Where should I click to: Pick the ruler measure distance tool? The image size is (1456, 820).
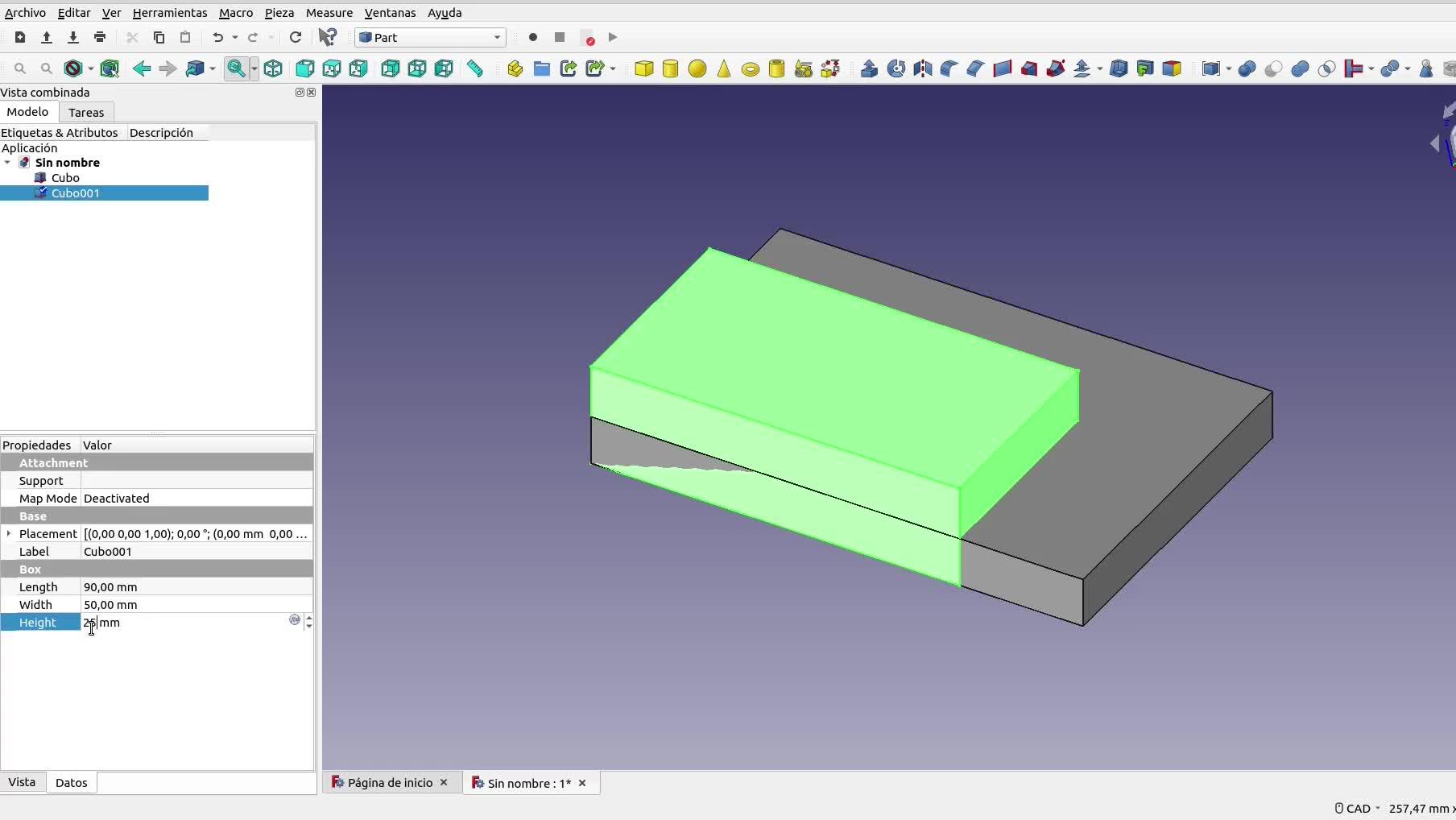(475, 69)
